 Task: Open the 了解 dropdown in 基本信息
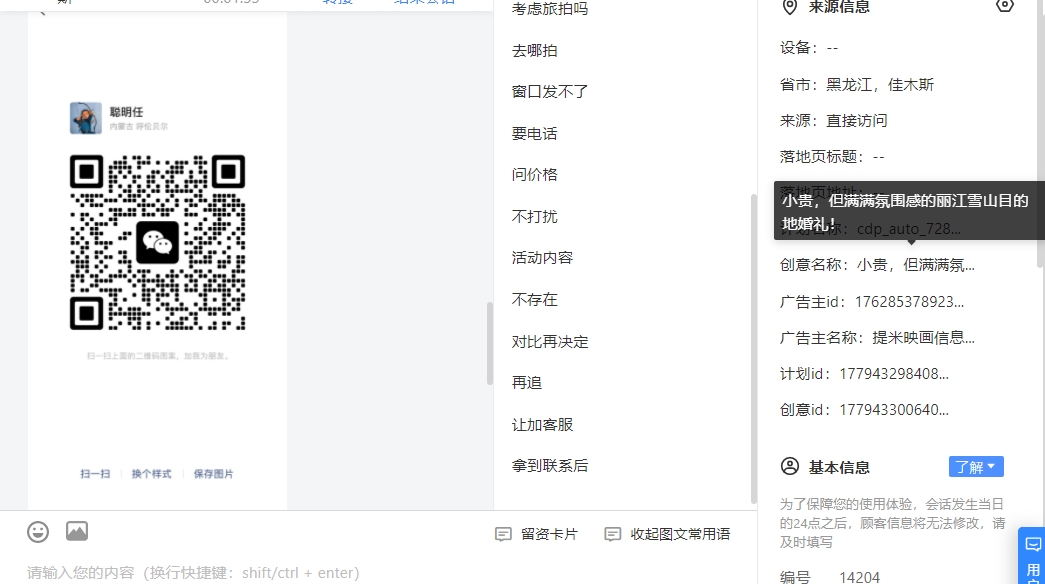point(976,467)
